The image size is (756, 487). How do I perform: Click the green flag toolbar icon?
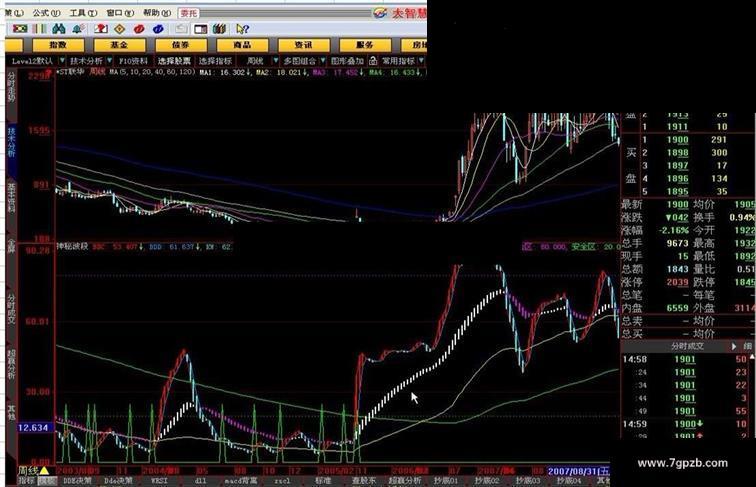click(20, 29)
